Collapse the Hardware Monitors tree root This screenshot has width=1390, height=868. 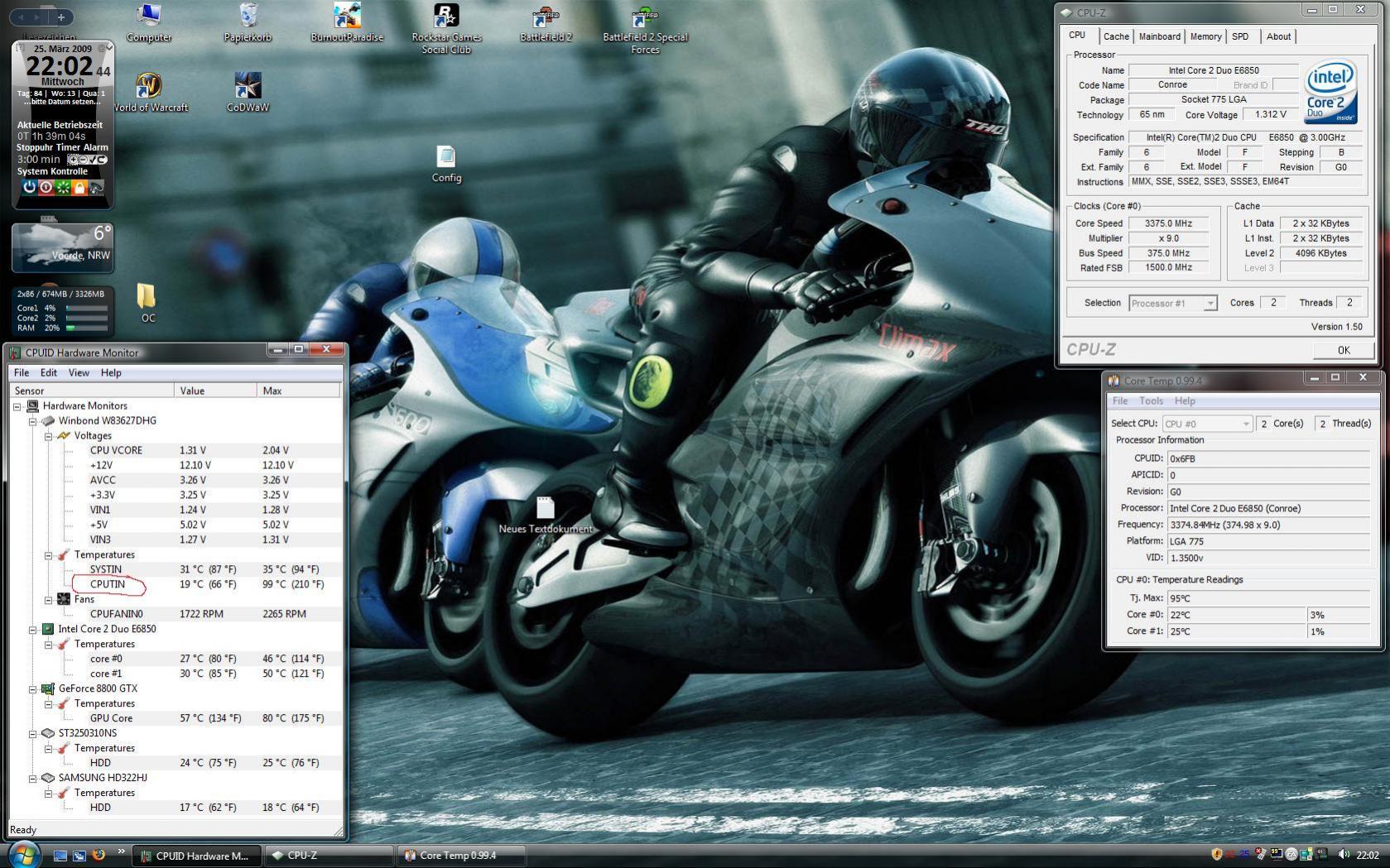17,406
